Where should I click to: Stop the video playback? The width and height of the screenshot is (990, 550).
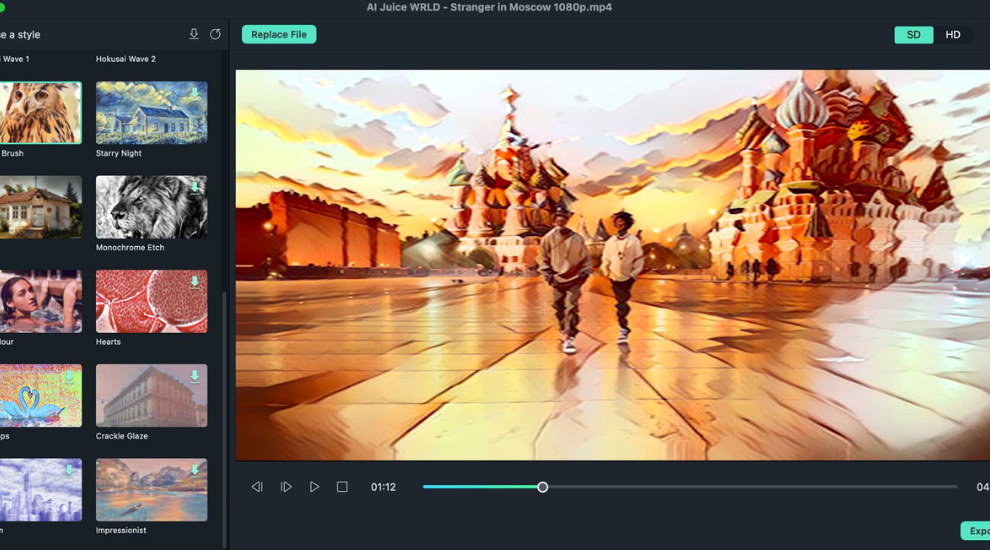342,487
